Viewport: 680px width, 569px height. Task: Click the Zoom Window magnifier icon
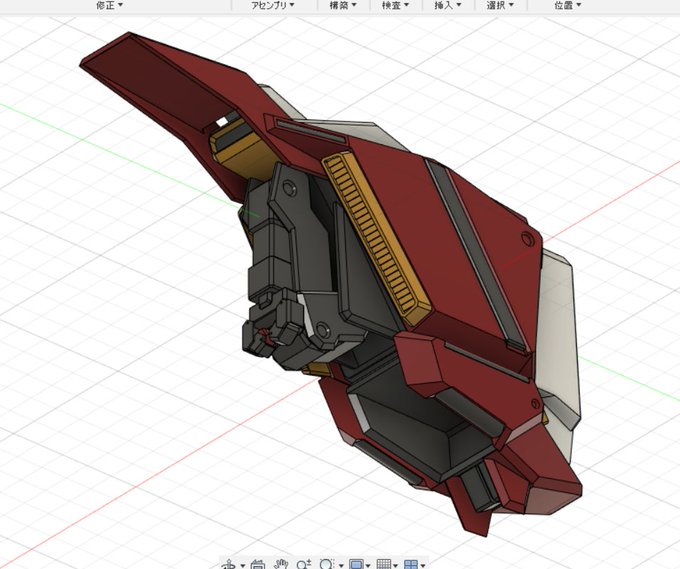[327, 565]
